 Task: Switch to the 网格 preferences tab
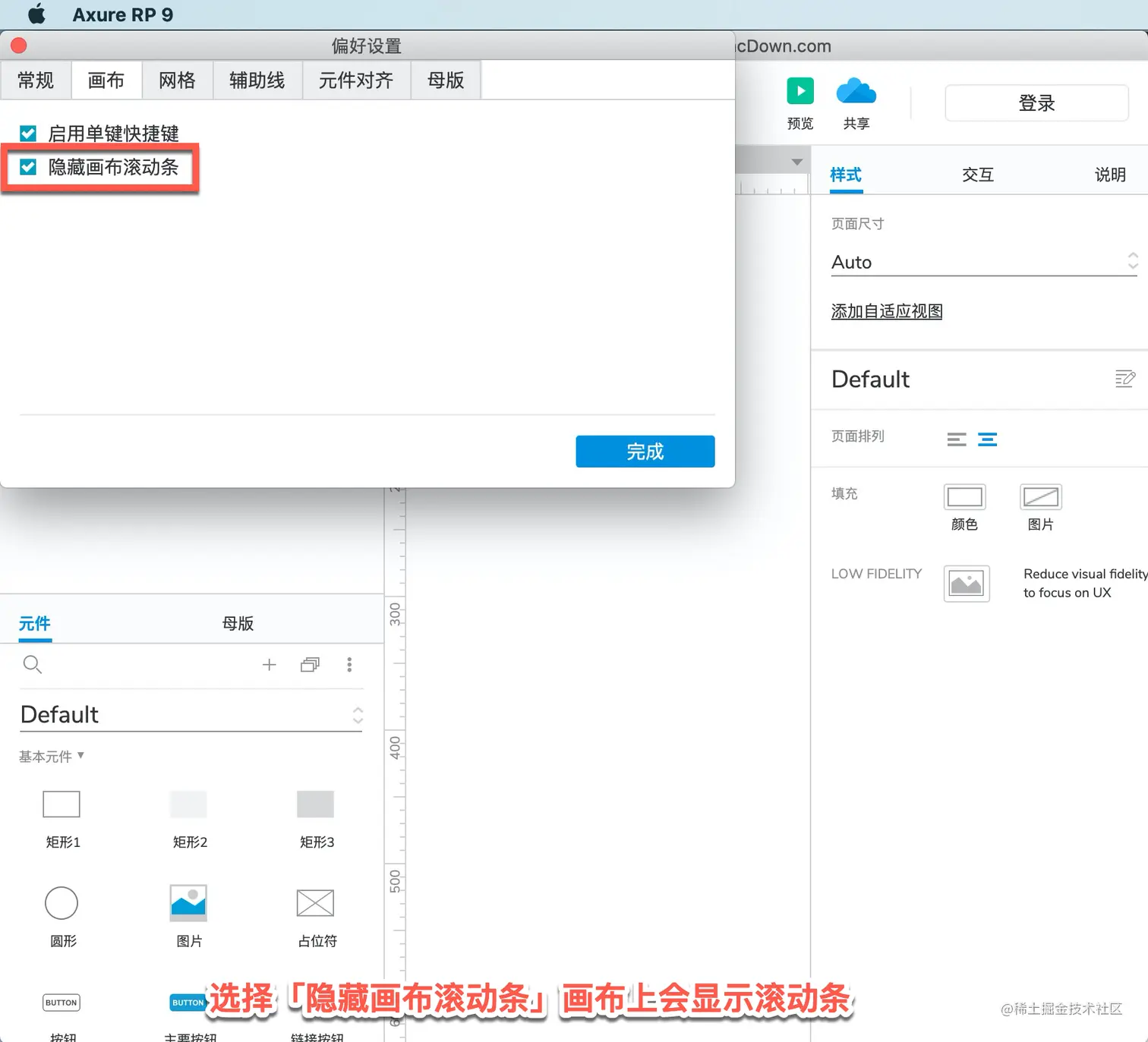click(177, 80)
